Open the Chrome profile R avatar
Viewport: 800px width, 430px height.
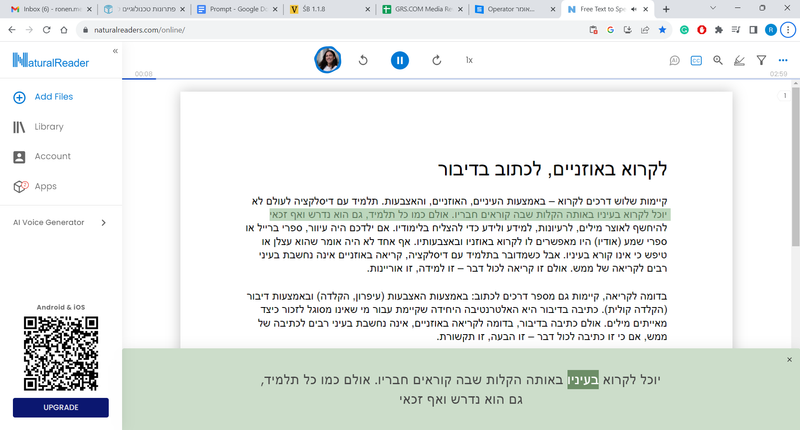coord(770,30)
